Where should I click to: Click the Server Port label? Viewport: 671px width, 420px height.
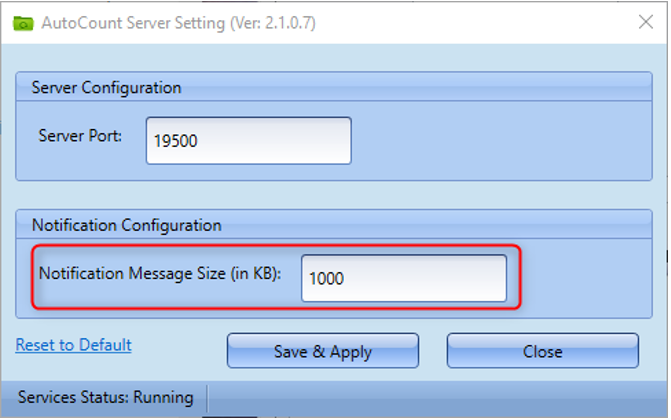(x=80, y=136)
